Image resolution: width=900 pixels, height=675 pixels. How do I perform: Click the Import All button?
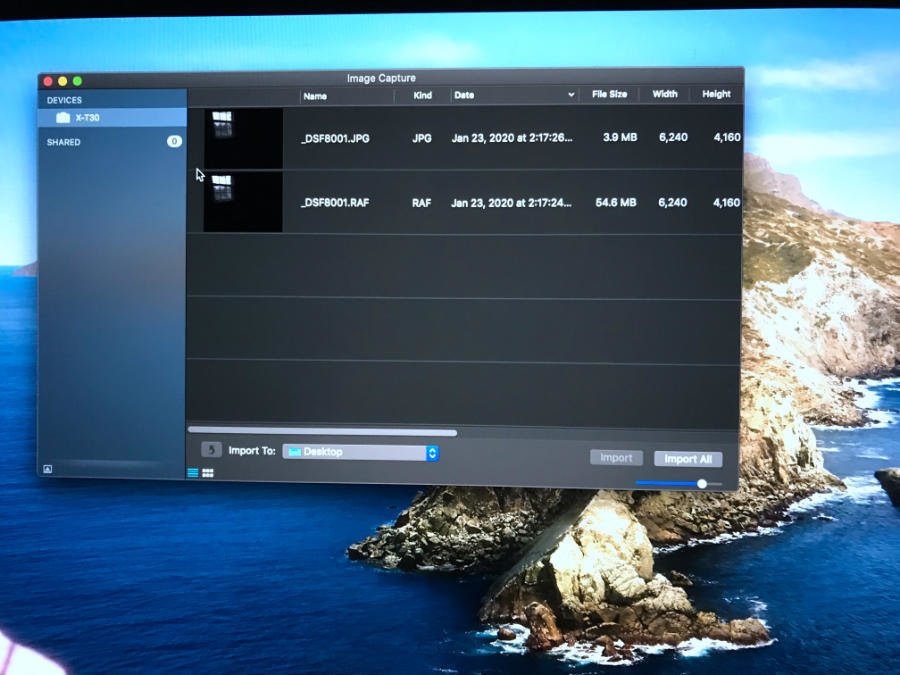(688, 459)
